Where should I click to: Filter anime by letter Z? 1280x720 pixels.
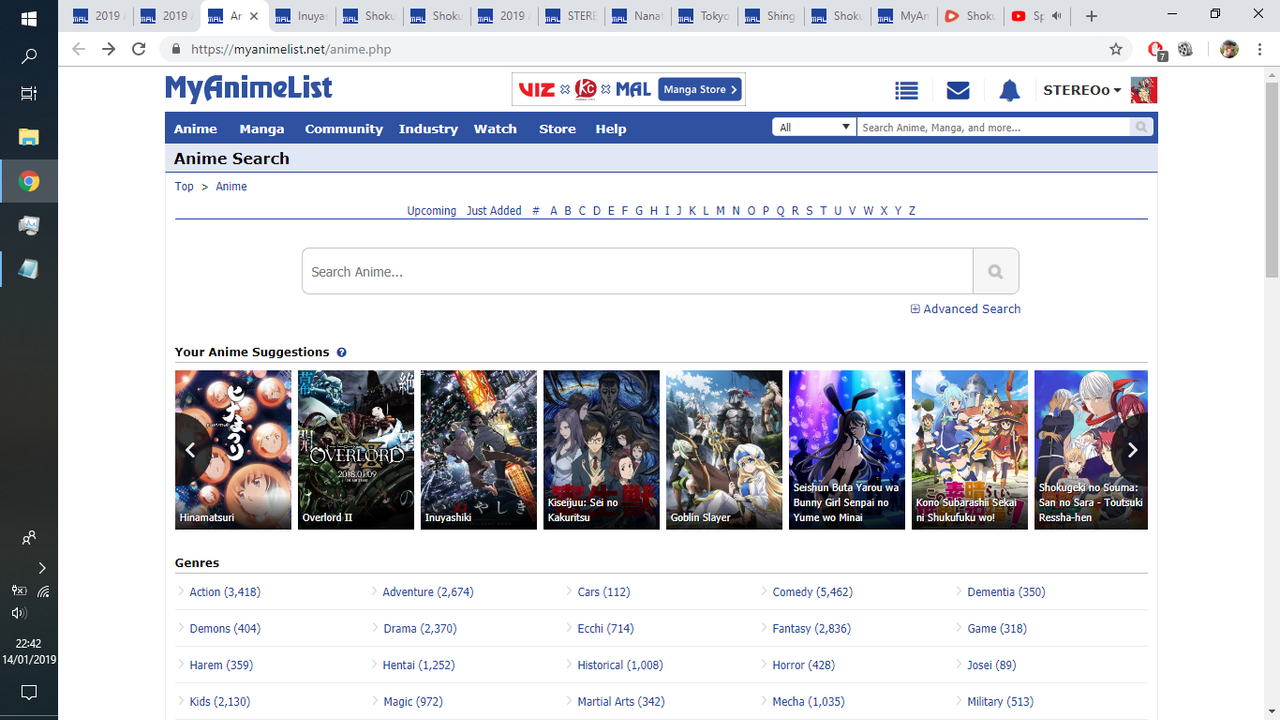pyautogui.click(x=912, y=211)
